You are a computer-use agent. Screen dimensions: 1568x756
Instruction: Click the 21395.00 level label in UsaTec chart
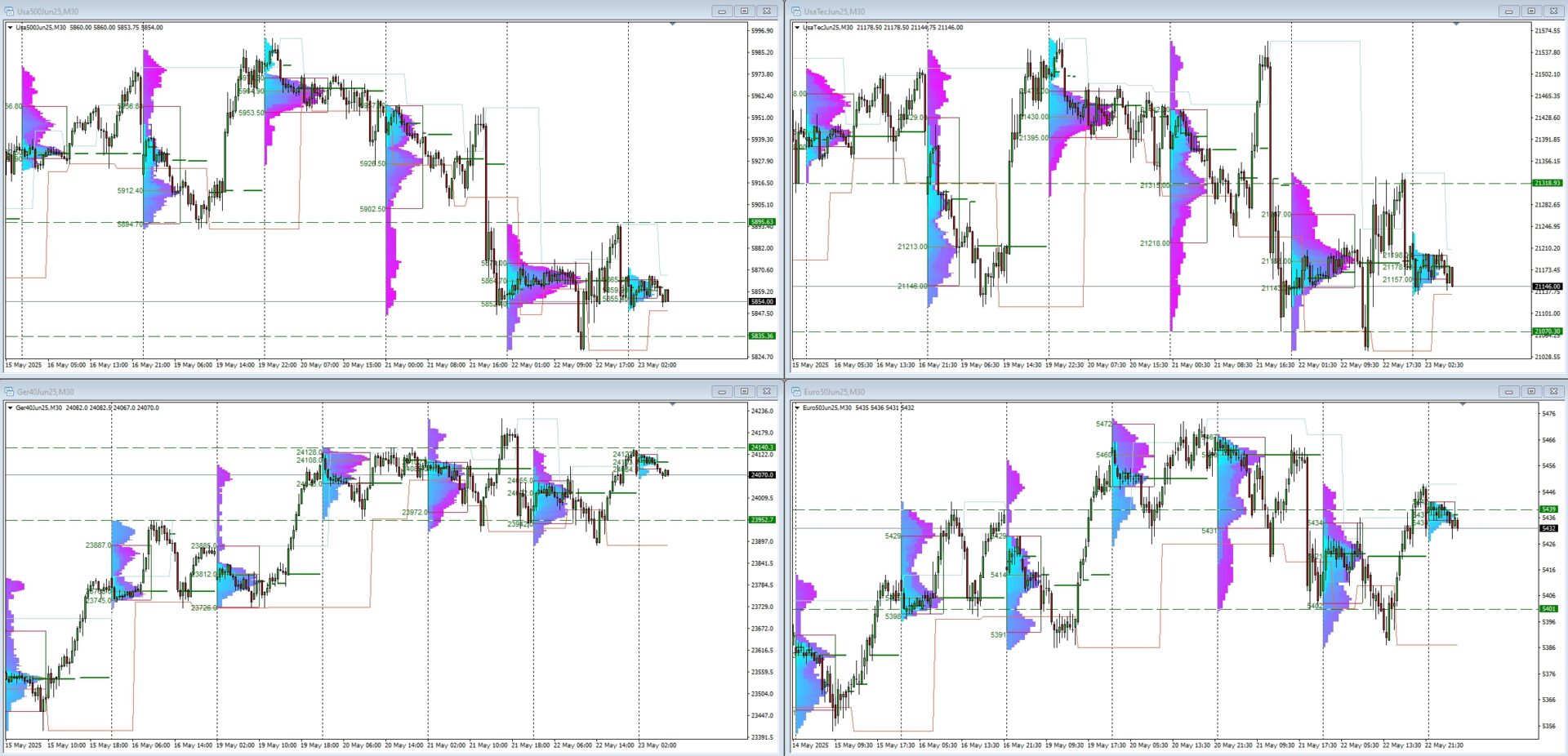(1033, 138)
